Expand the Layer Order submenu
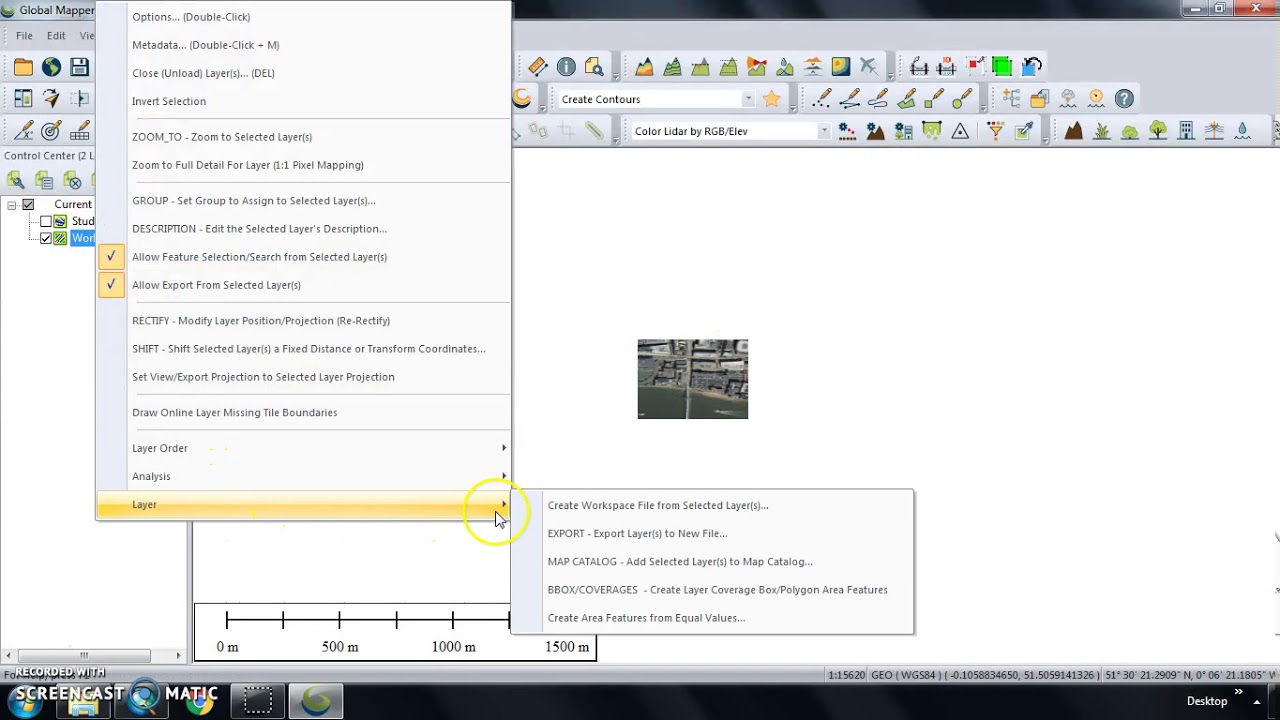 coord(303,448)
